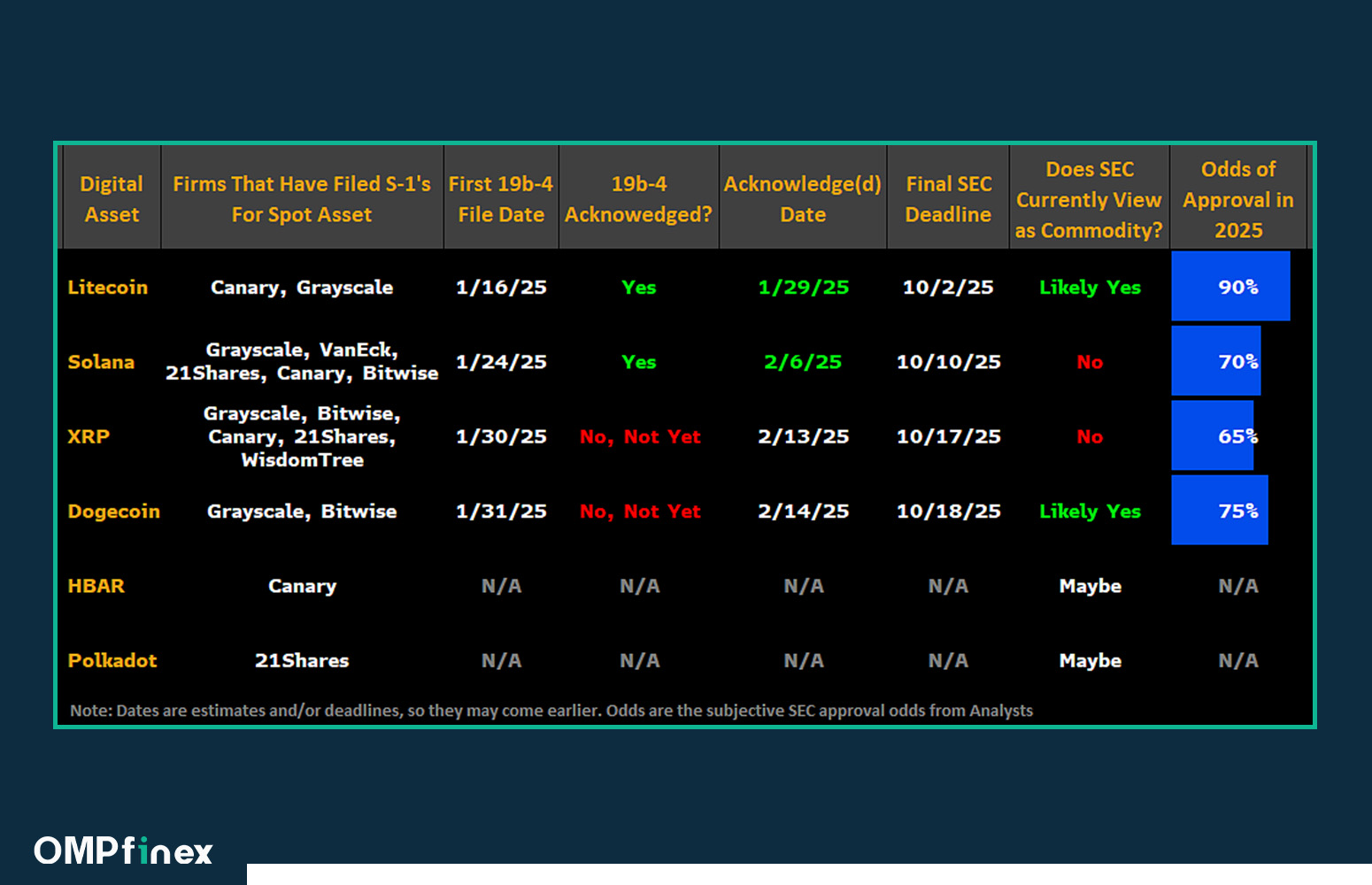Select acknowledged date 2/6/25
Screen dimensions: 1372x885
pos(803,362)
